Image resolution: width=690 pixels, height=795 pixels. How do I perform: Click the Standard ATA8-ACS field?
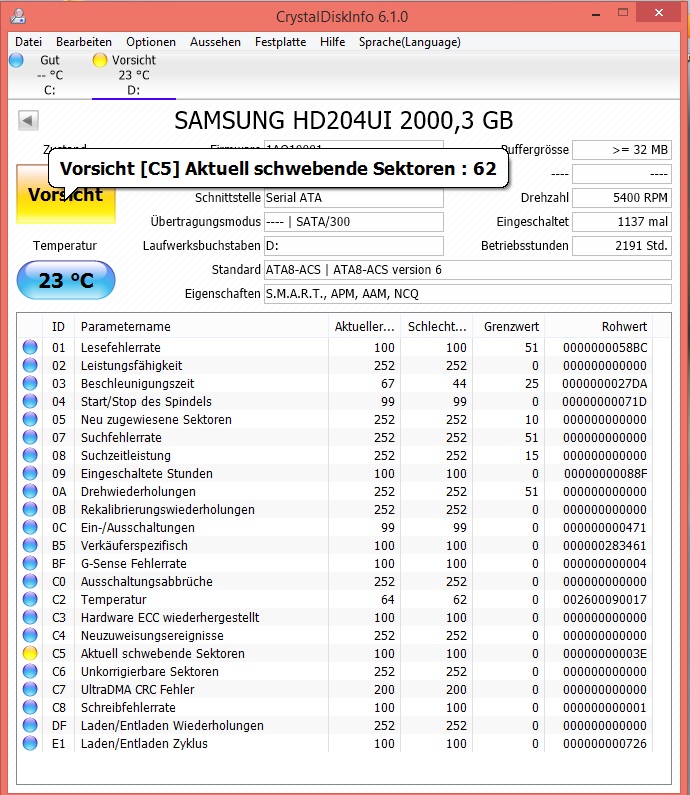coord(468,270)
